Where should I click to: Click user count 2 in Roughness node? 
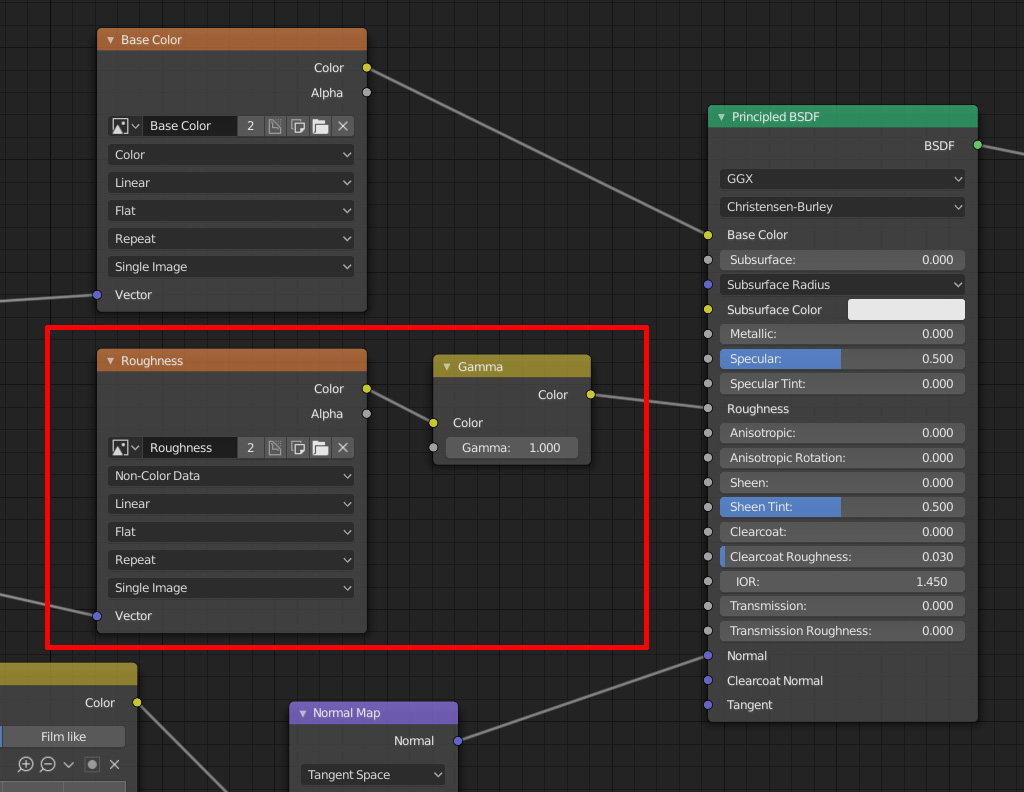click(250, 447)
